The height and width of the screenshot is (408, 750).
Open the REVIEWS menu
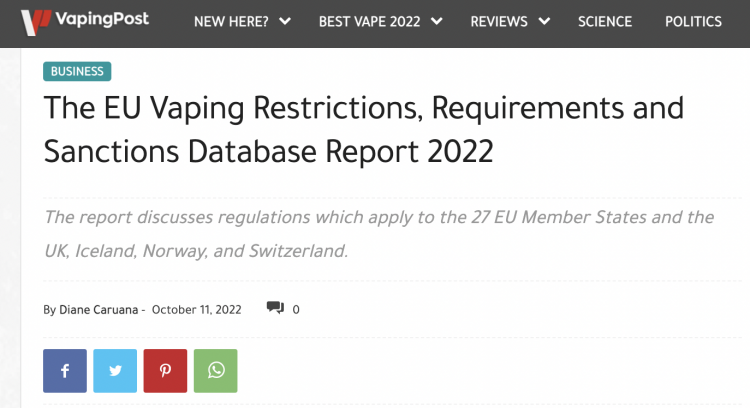[x=499, y=22]
